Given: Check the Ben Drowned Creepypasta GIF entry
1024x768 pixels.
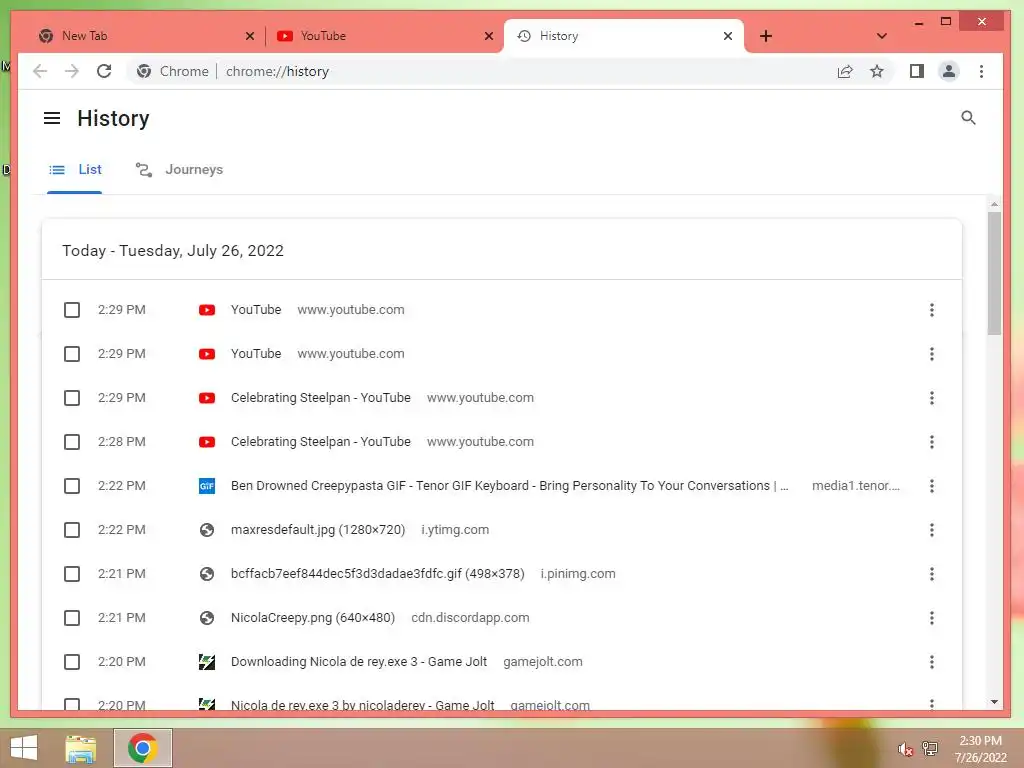Looking at the screenshot, I should click(72, 486).
